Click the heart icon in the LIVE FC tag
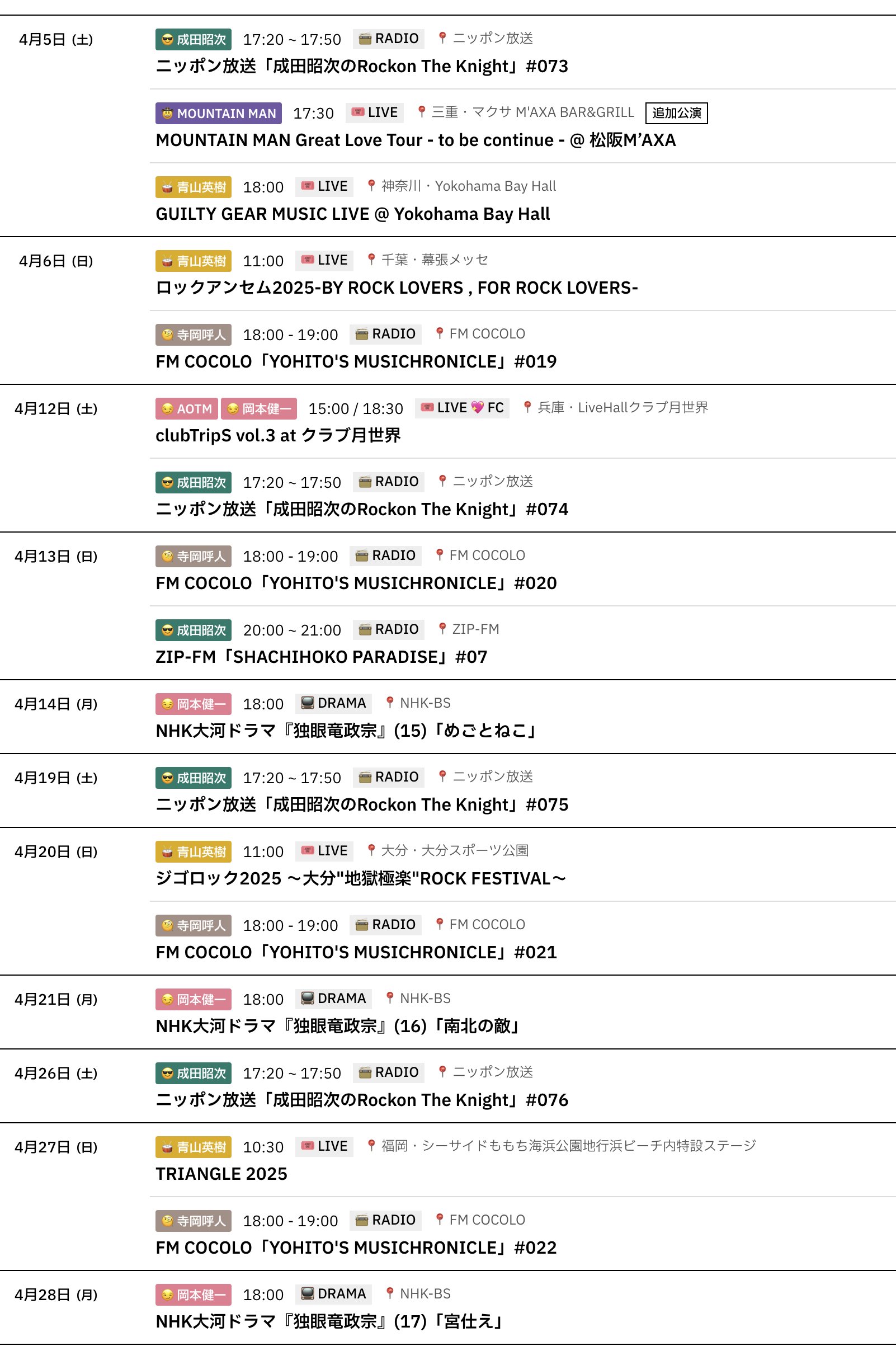896x1365 pixels. (477, 408)
